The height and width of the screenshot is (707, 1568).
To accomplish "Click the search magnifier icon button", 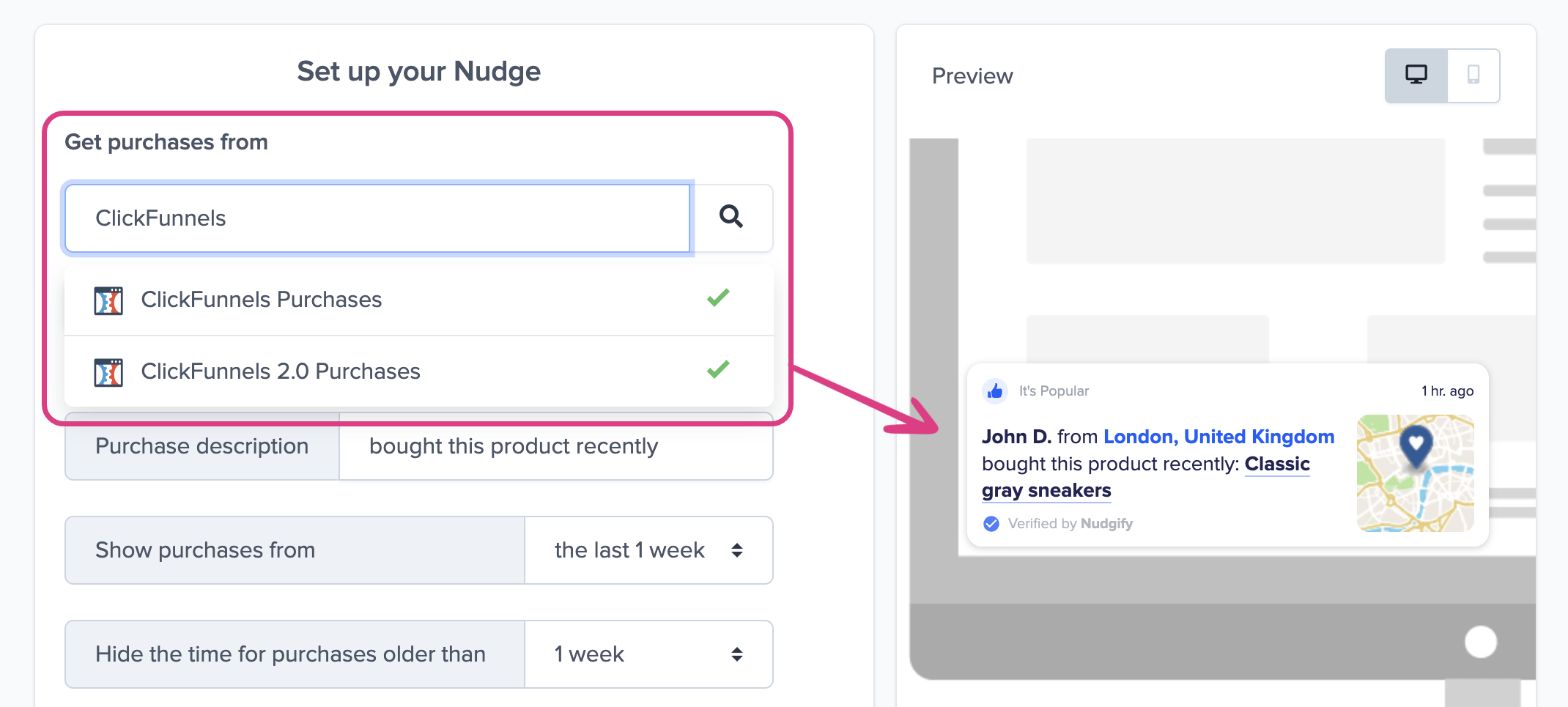I will tap(731, 218).
